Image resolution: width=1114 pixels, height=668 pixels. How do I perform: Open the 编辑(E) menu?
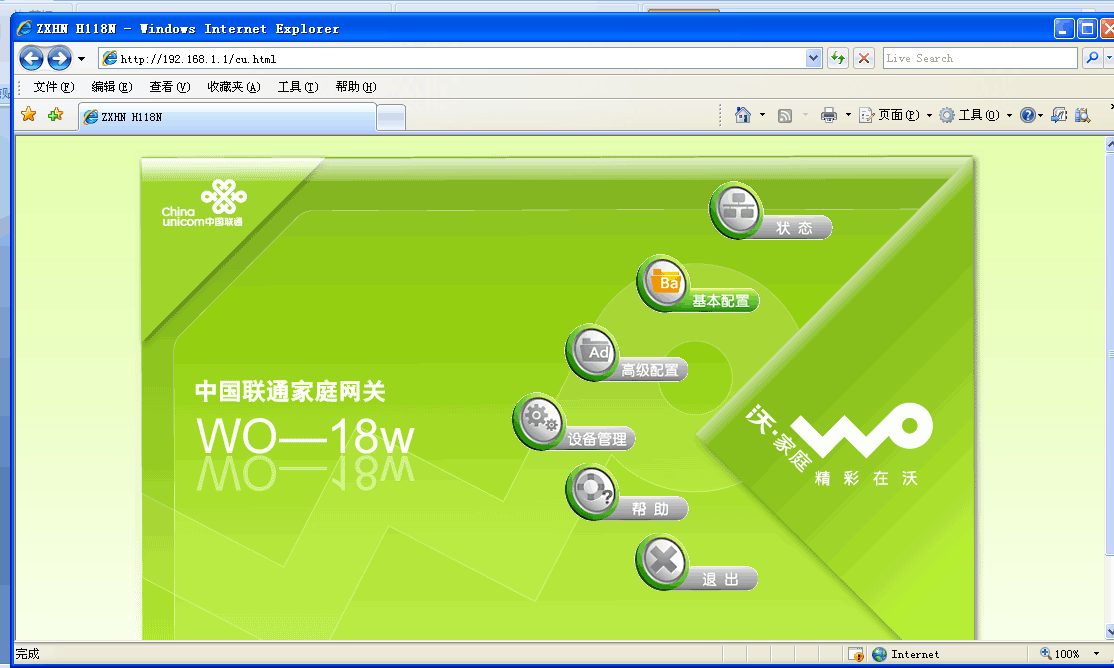click(x=112, y=87)
